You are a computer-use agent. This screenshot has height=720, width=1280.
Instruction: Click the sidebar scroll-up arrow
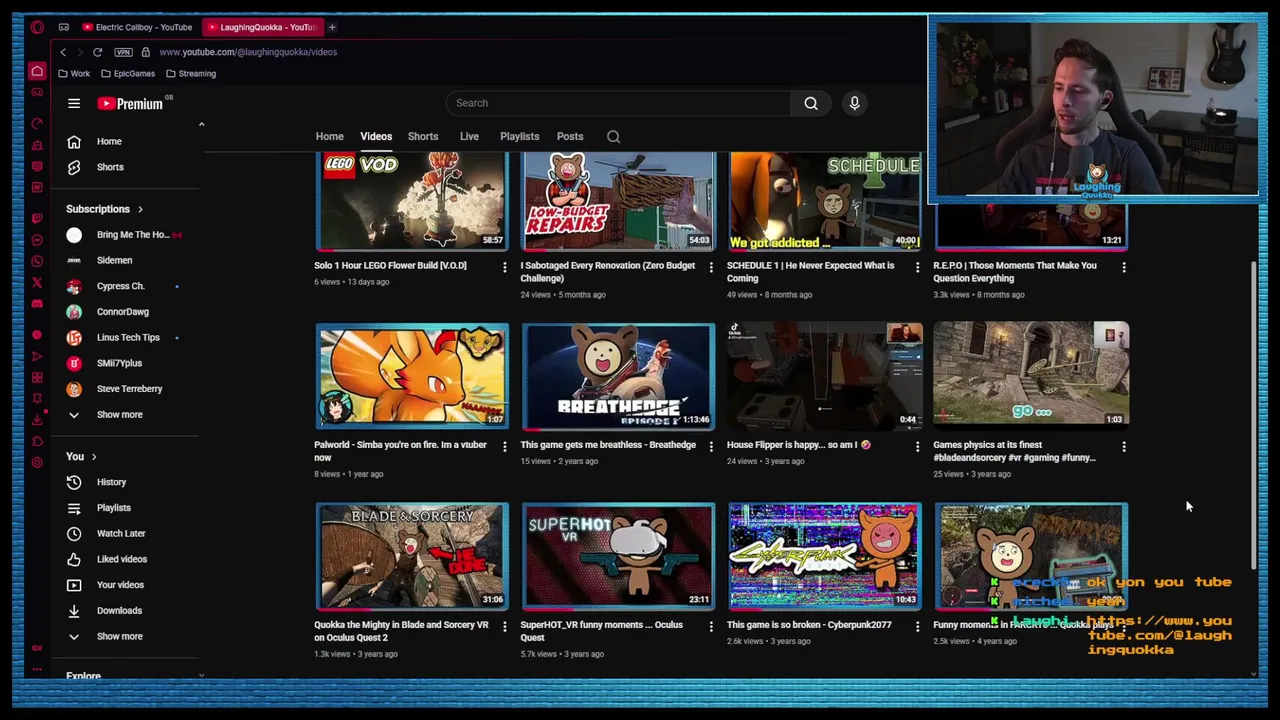click(x=201, y=125)
